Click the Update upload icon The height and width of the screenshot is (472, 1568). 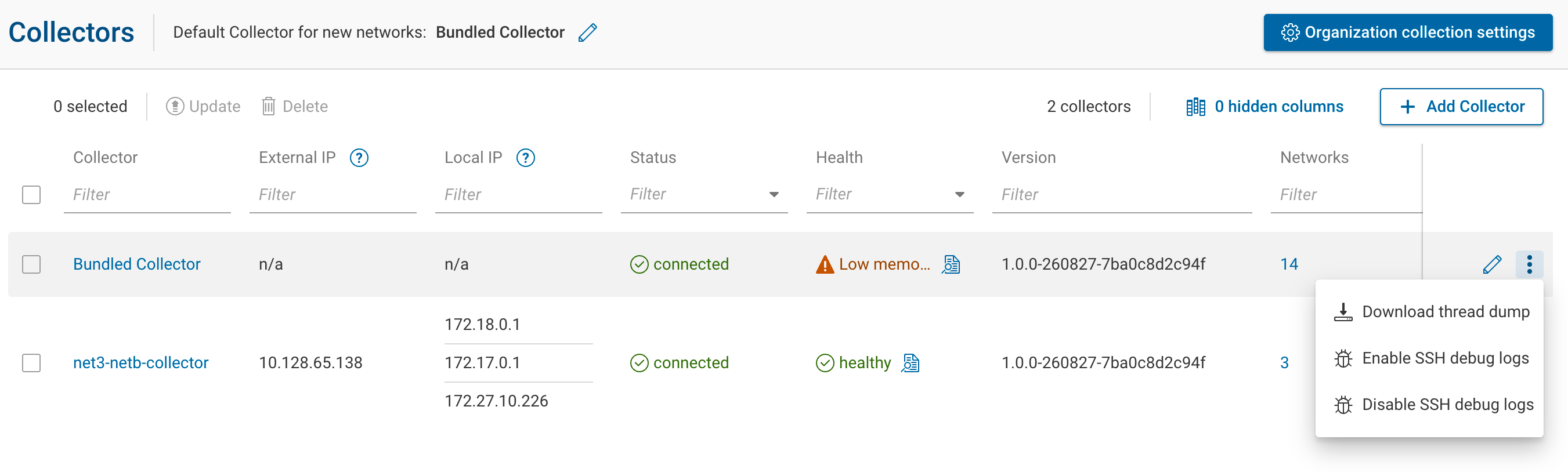pyautogui.click(x=175, y=107)
